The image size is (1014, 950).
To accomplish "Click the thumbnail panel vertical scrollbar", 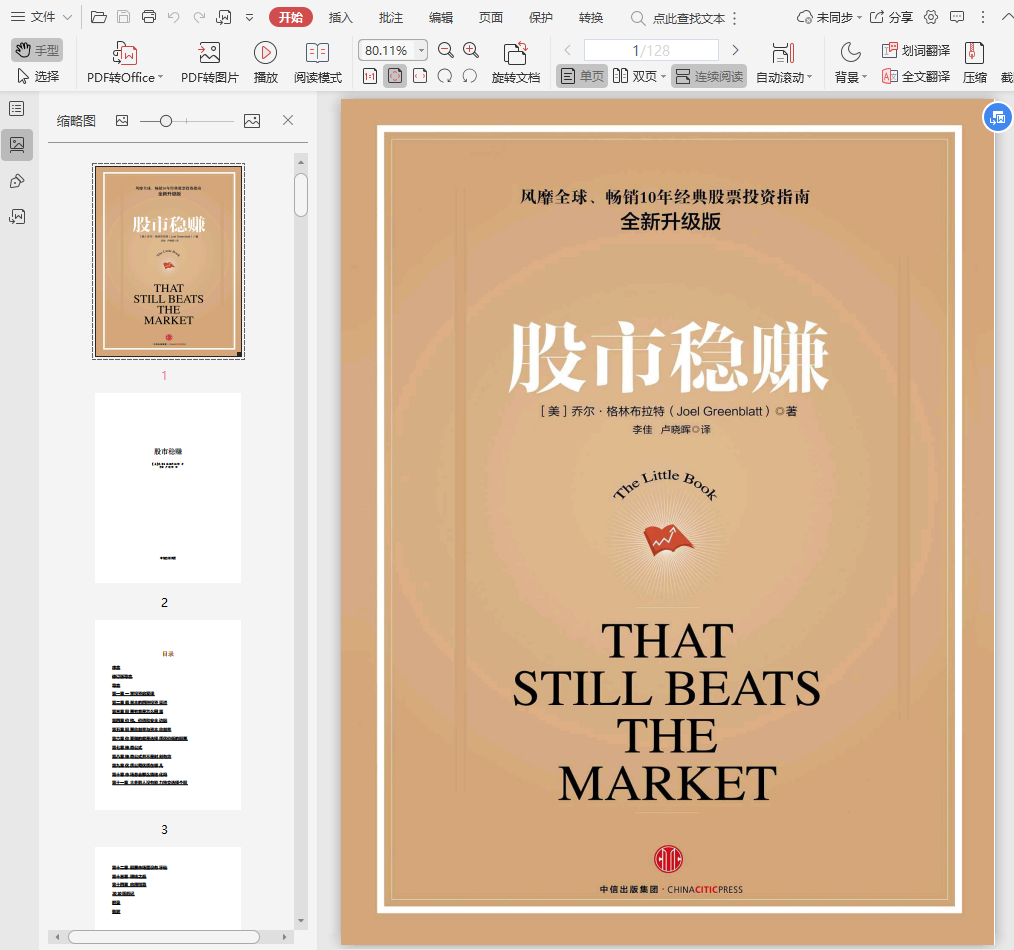I will click(x=301, y=195).
